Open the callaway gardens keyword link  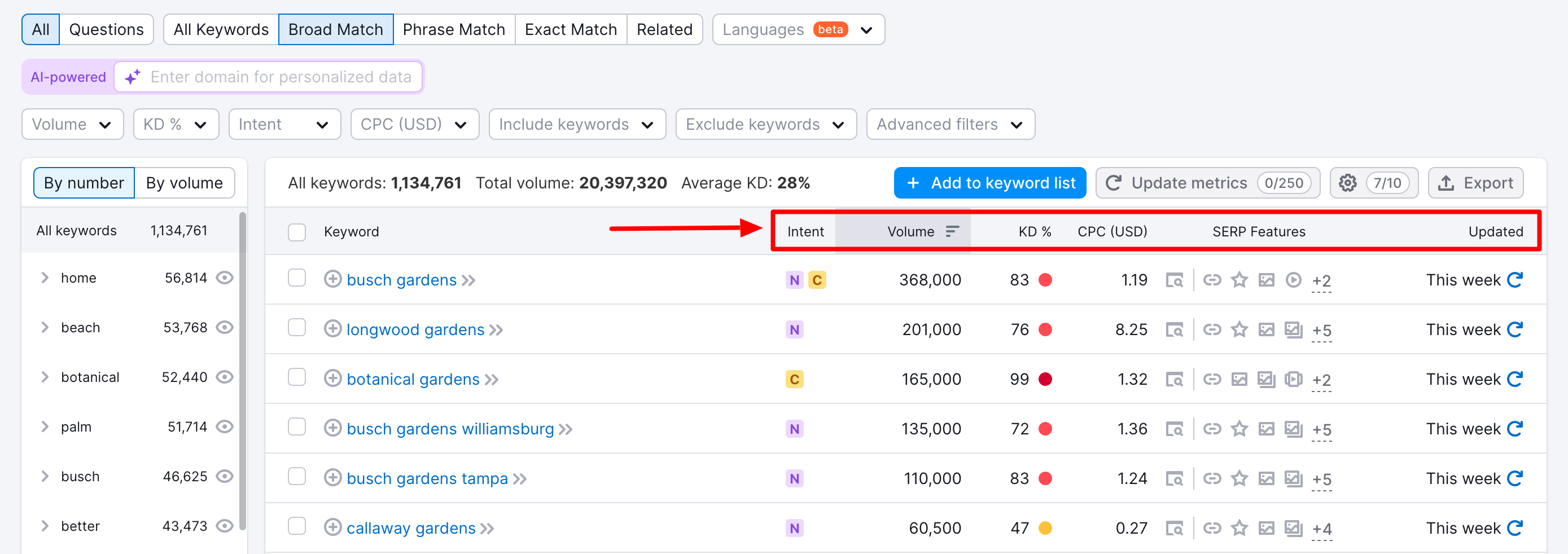coord(411,528)
